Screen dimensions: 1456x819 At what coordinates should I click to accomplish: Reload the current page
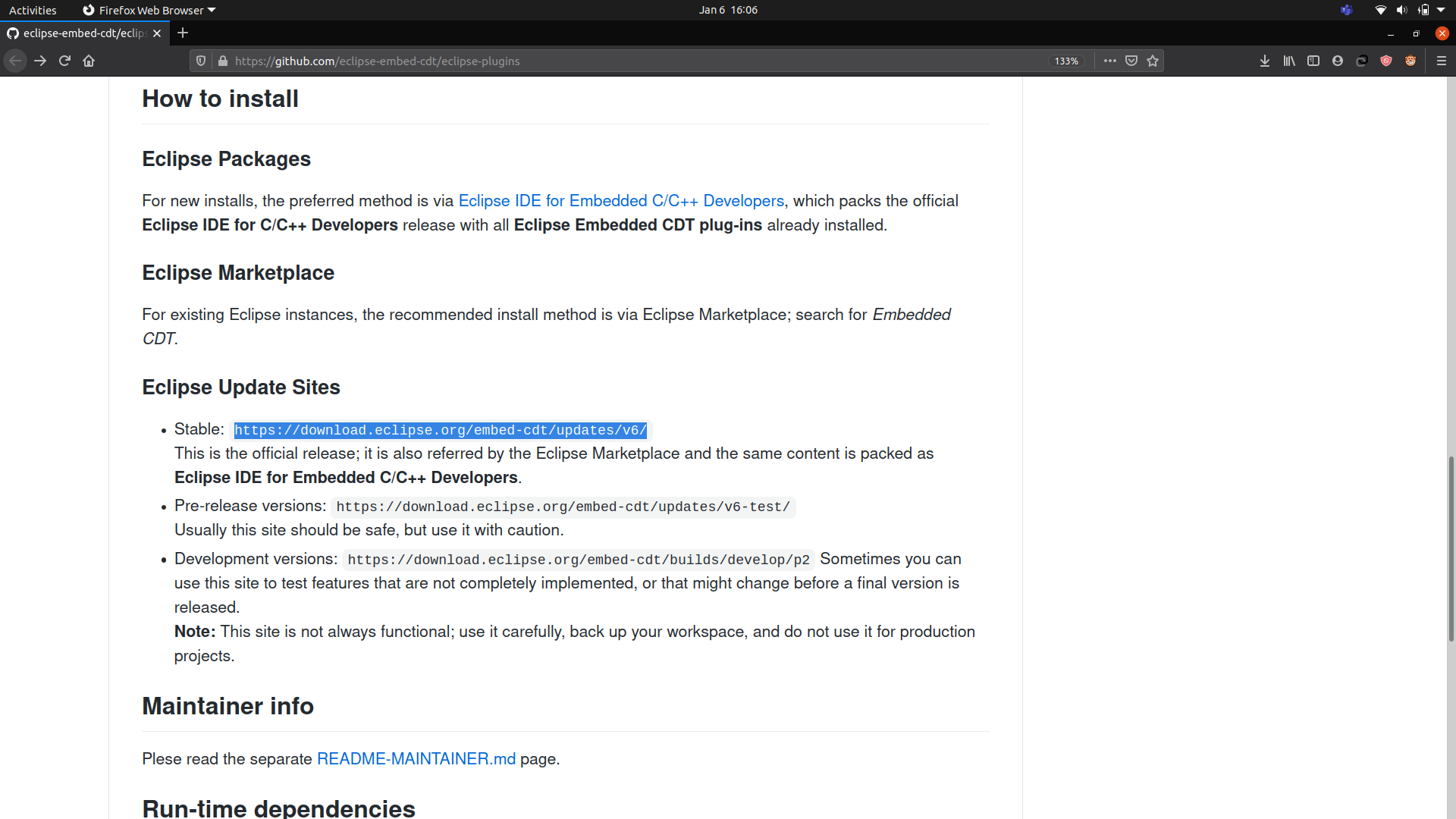[x=64, y=61]
